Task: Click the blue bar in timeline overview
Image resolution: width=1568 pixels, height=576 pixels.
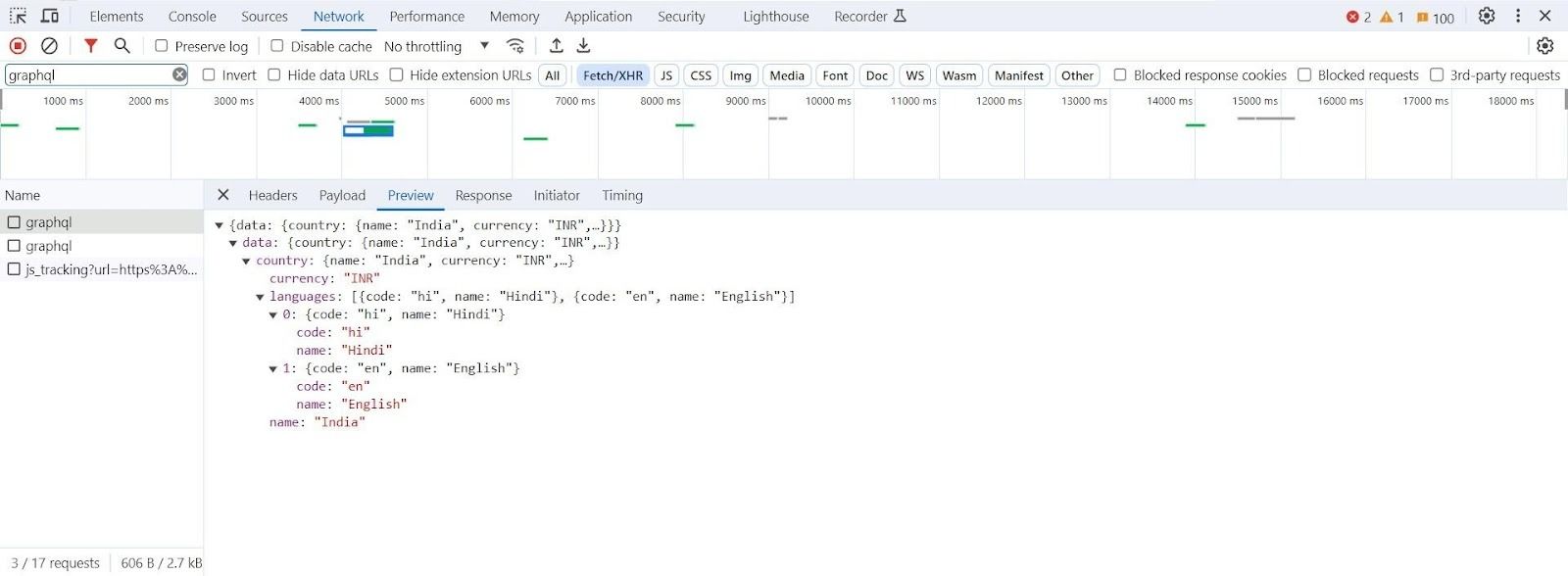Action: coord(368,131)
